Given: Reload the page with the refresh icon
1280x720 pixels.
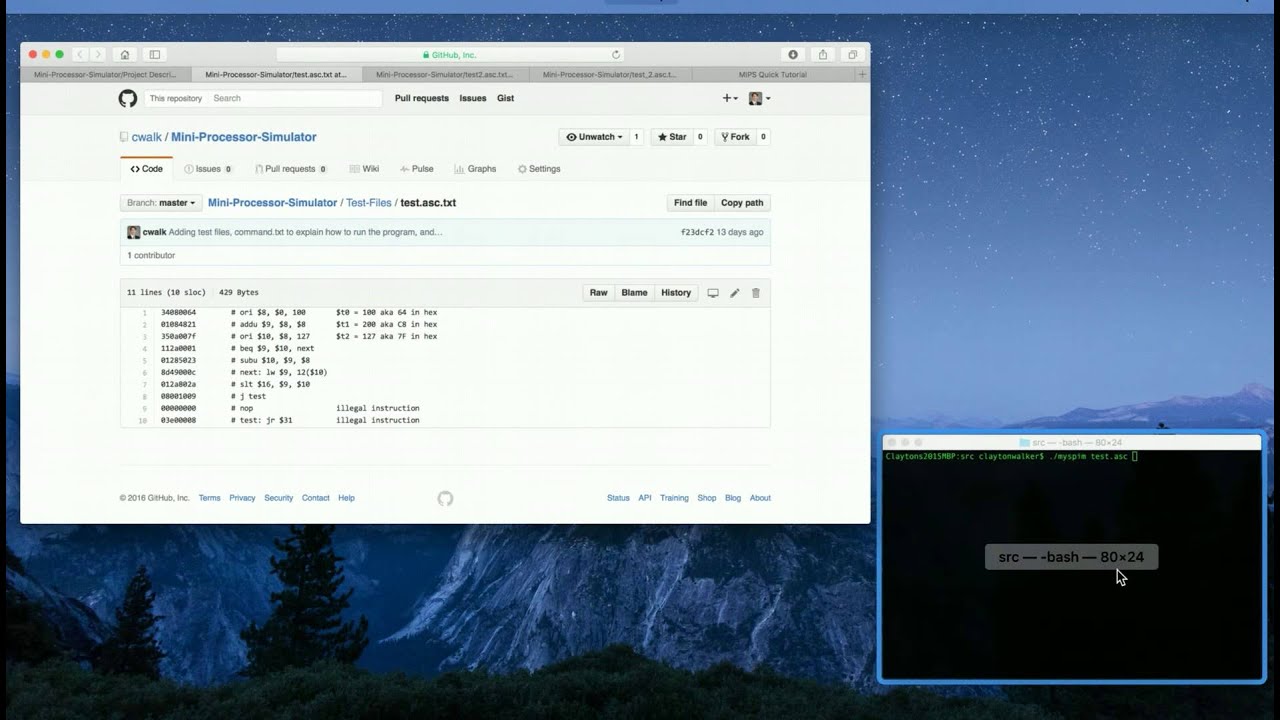Looking at the screenshot, I should (616, 54).
